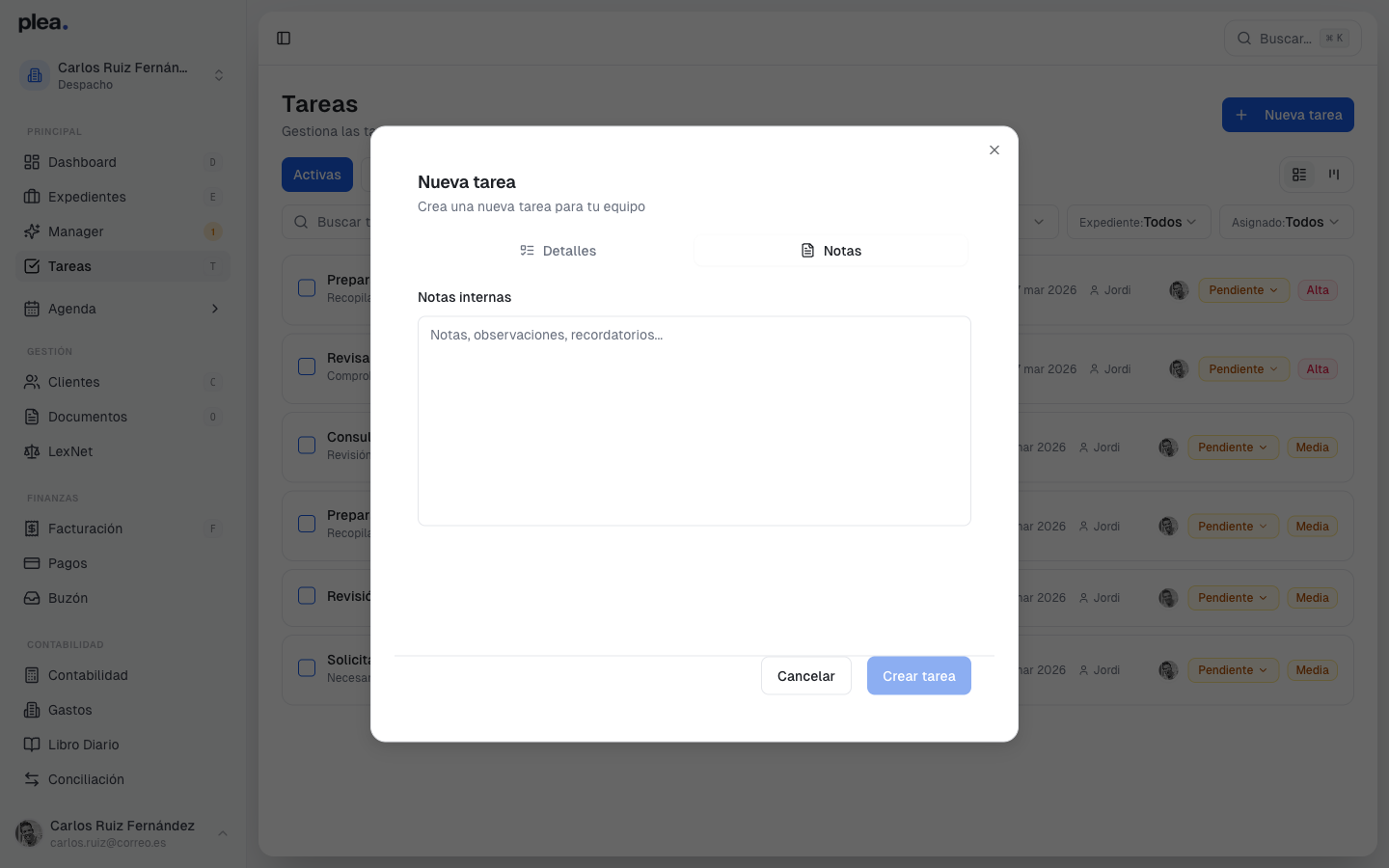Click the Manager notification badge
The width and height of the screenshot is (1389, 868).
tap(213, 231)
